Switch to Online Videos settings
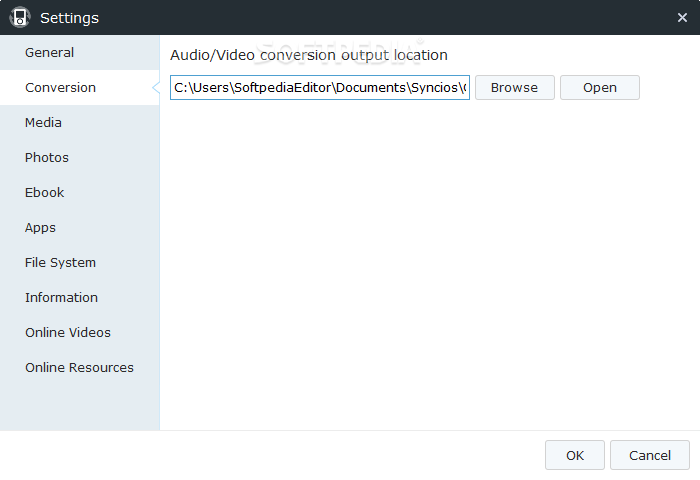 point(68,333)
